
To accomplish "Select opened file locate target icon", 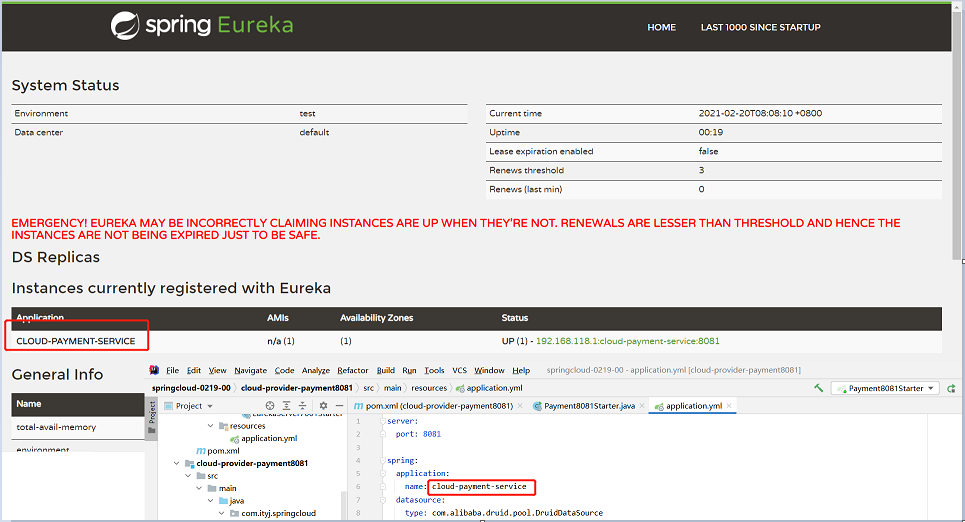I will pyautogui.click(x=270, y=406).
